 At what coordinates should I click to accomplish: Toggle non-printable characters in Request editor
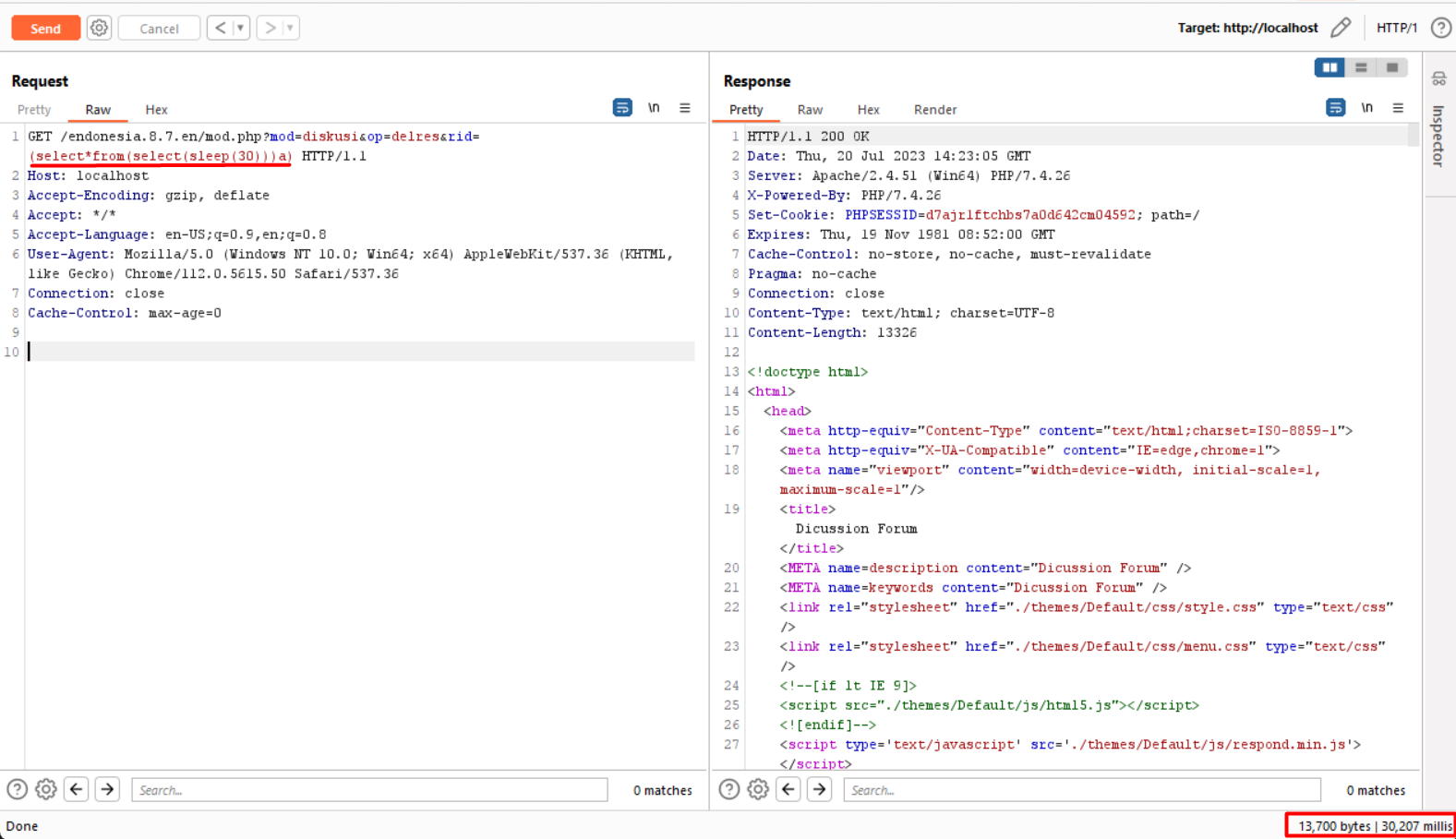click(654, 108)
